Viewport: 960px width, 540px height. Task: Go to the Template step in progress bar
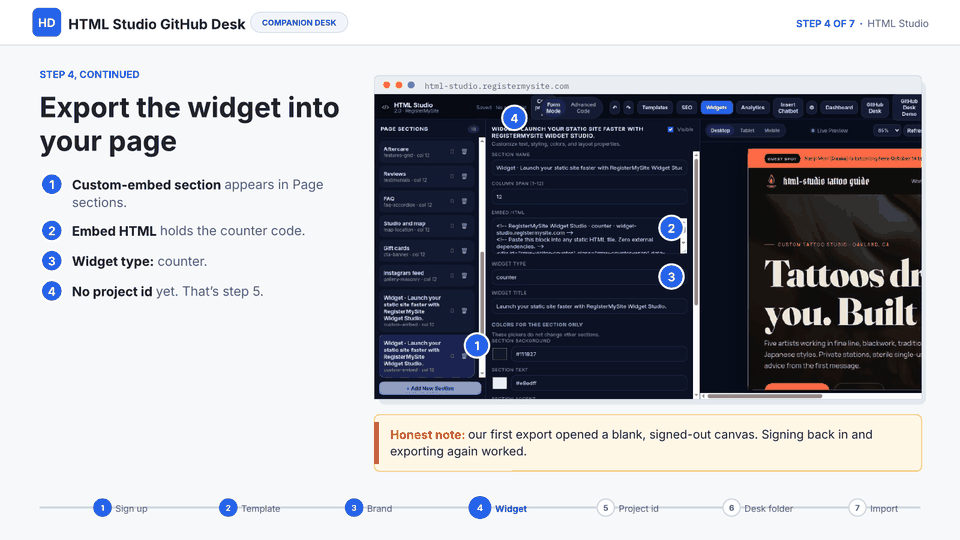click(x=250, y=508)
